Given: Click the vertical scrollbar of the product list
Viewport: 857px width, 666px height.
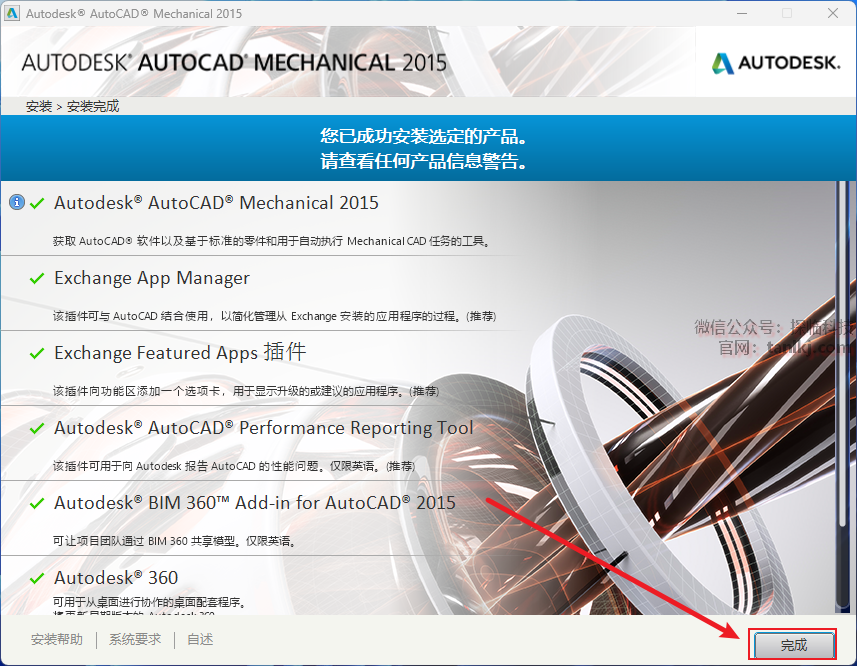Looking at the screenshot, I should 842,397.
